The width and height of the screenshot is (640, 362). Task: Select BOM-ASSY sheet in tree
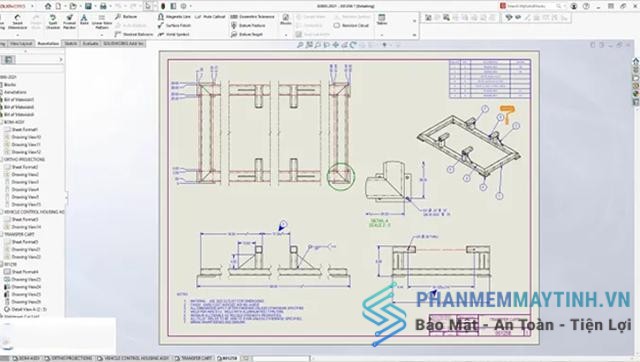13,122
